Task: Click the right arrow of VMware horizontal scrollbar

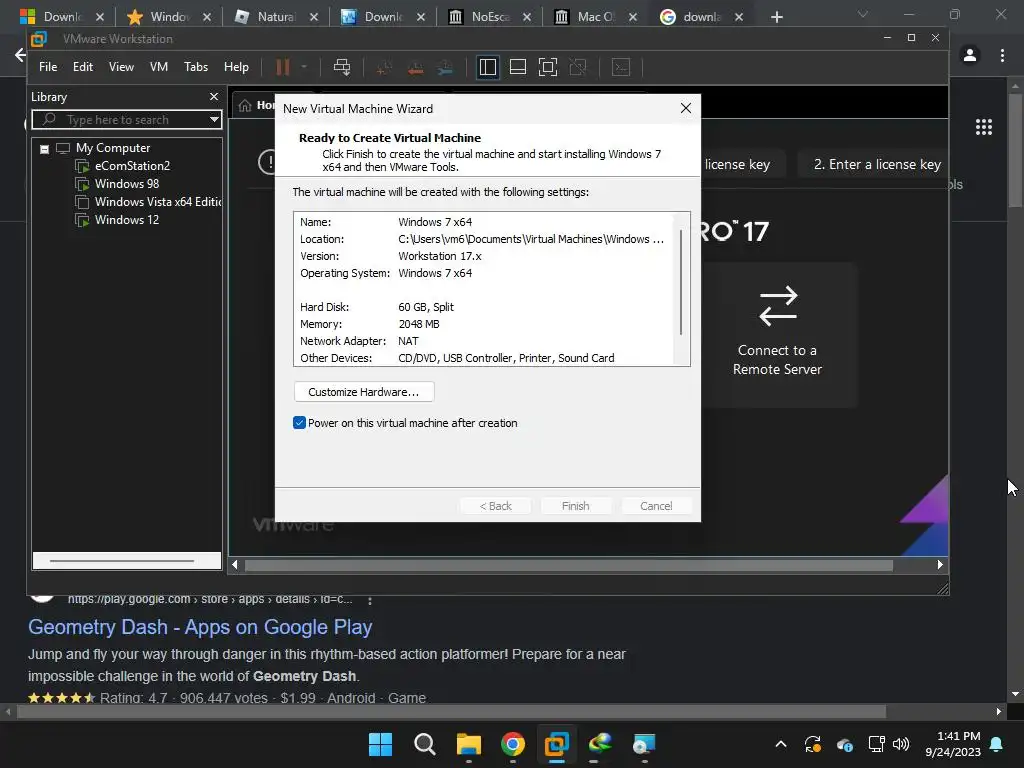Action: (940, 565)
